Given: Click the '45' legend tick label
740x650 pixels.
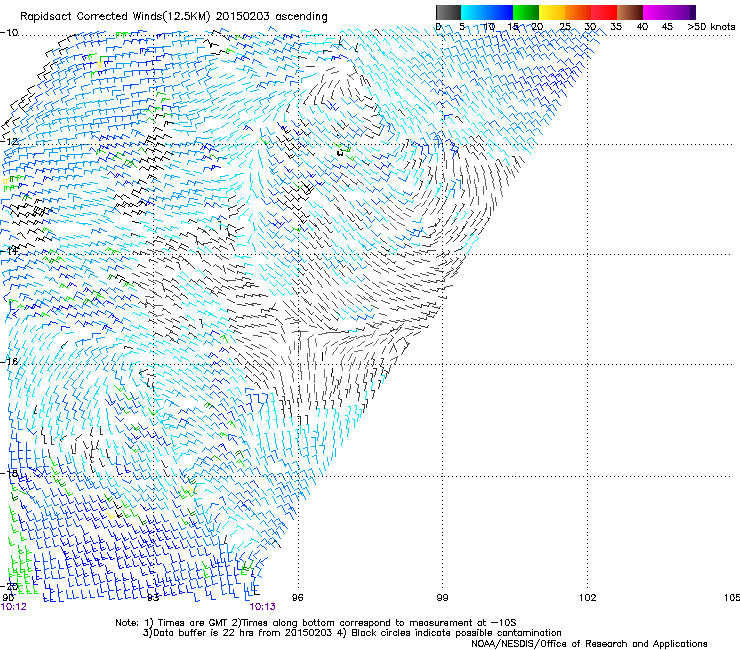Looking at the screenshot, I should (667, 27).
